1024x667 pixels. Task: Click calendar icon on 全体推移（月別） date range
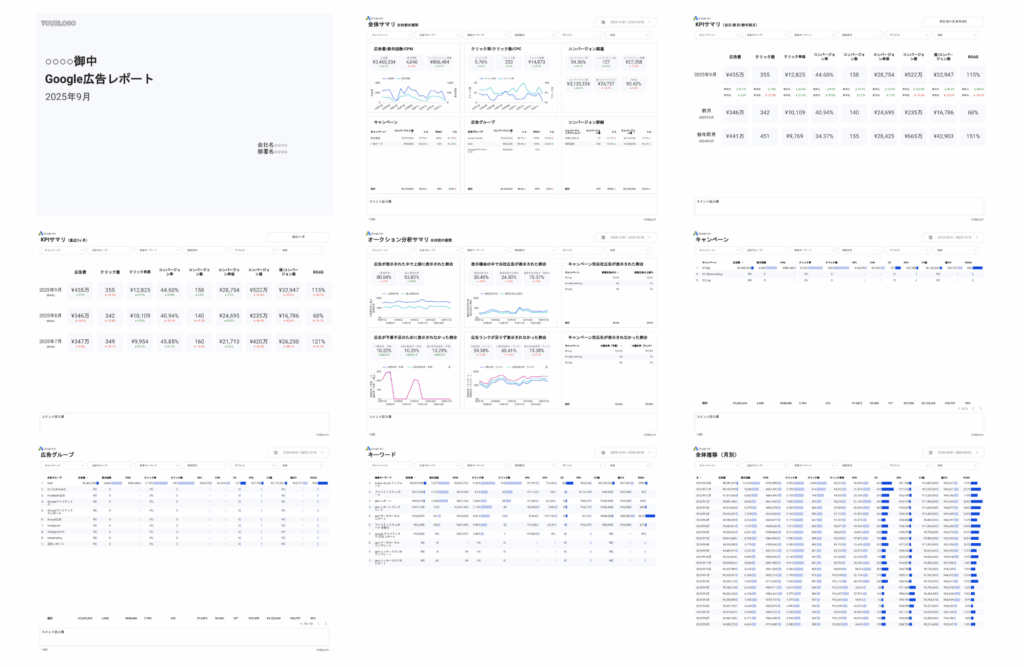point(930,454)
